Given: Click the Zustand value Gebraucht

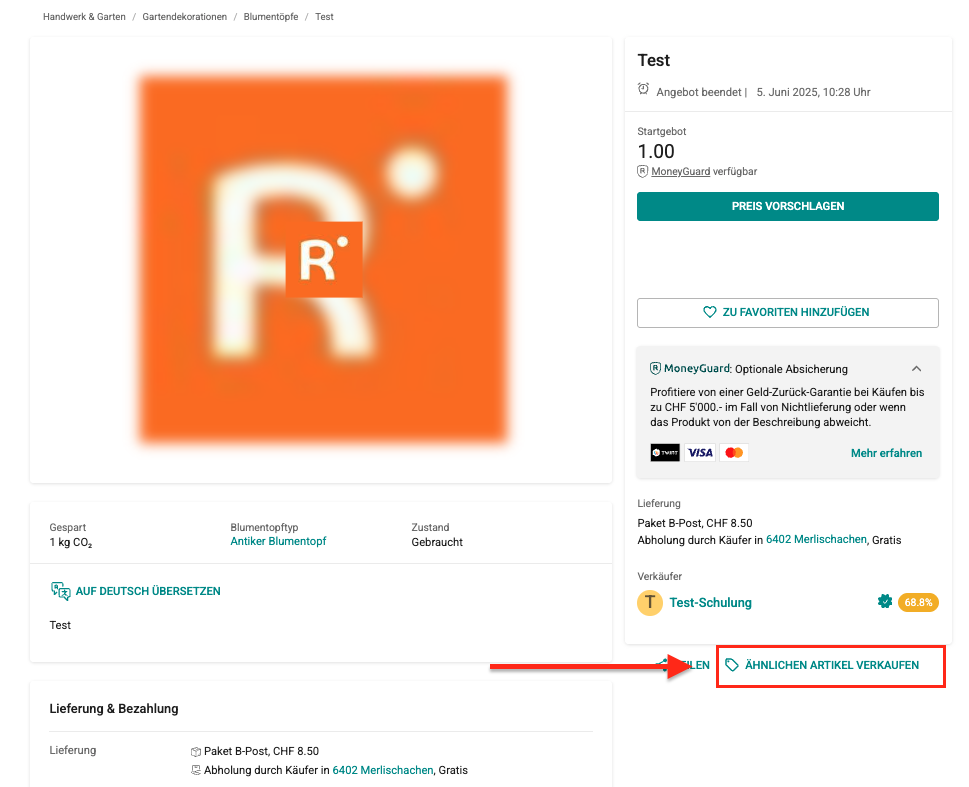Looking at the screenshot, I should [x=437, y=542].
